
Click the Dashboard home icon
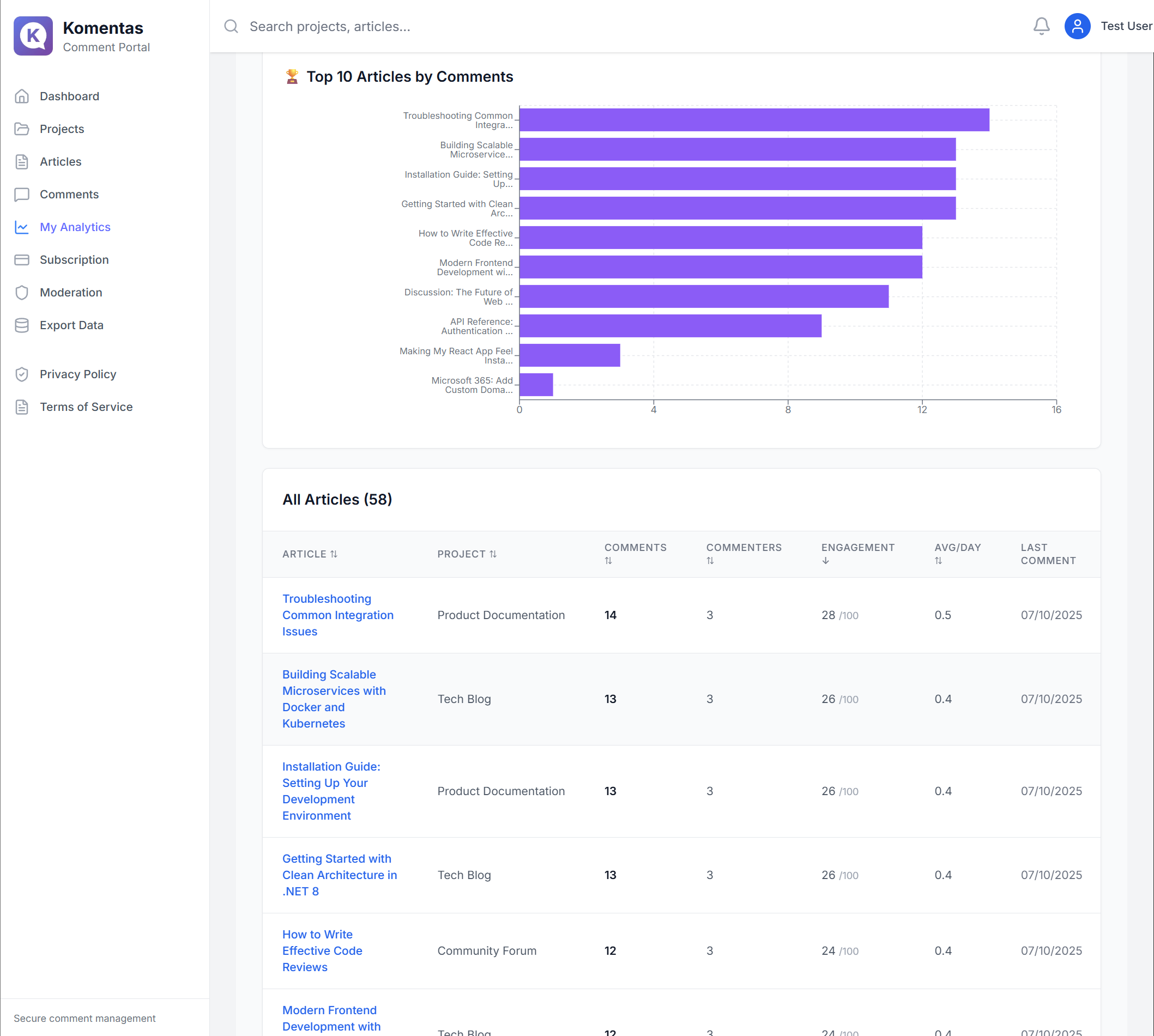pyautogui.click(x=22, y=96)
